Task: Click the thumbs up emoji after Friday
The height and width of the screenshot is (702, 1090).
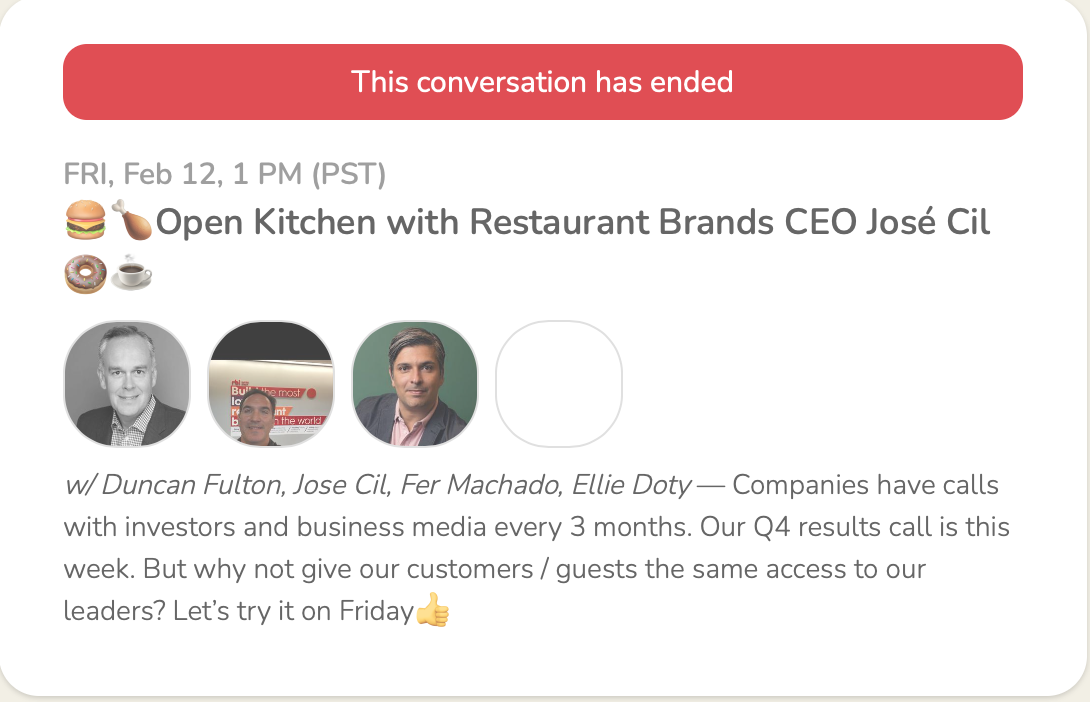Action: (x=433, y=611)
